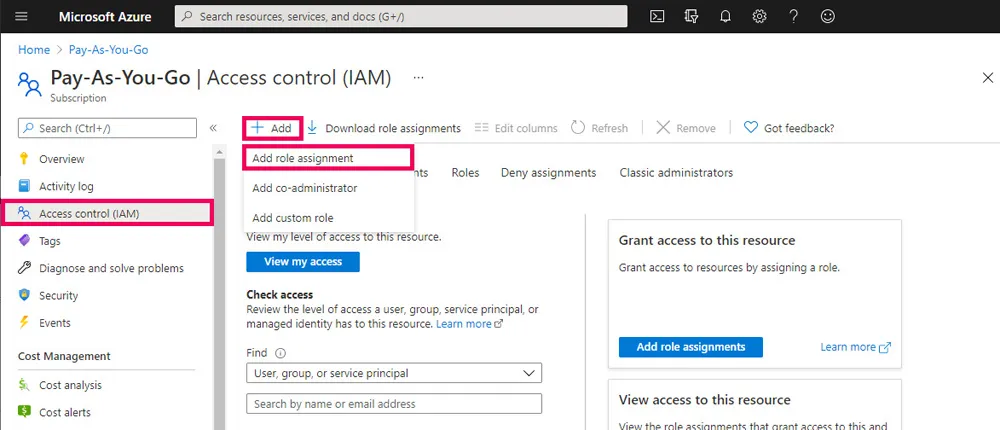This screenshot has height=430, width=1000.
Task: Click the Access control page people icon
Action: [x=29, y=84]
